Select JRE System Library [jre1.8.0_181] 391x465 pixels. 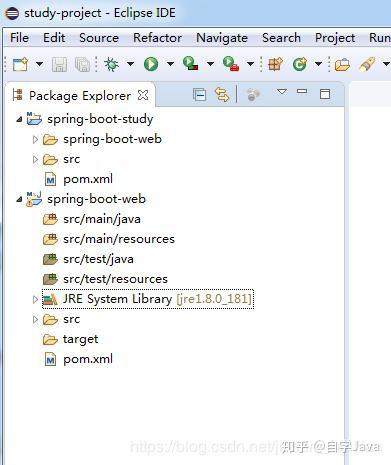tap(157, 299)
